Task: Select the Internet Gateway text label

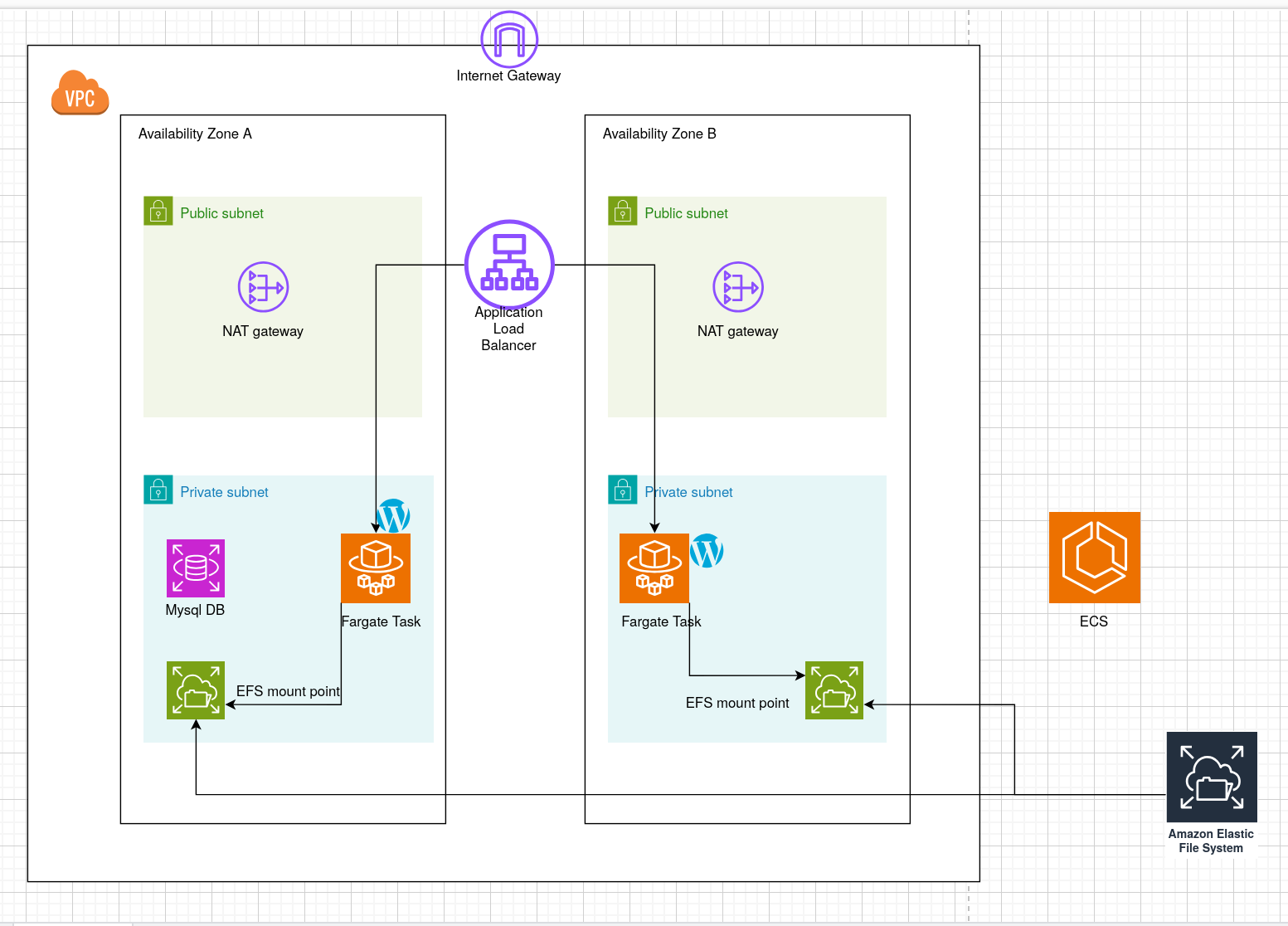Action: [x=508, y=76]
